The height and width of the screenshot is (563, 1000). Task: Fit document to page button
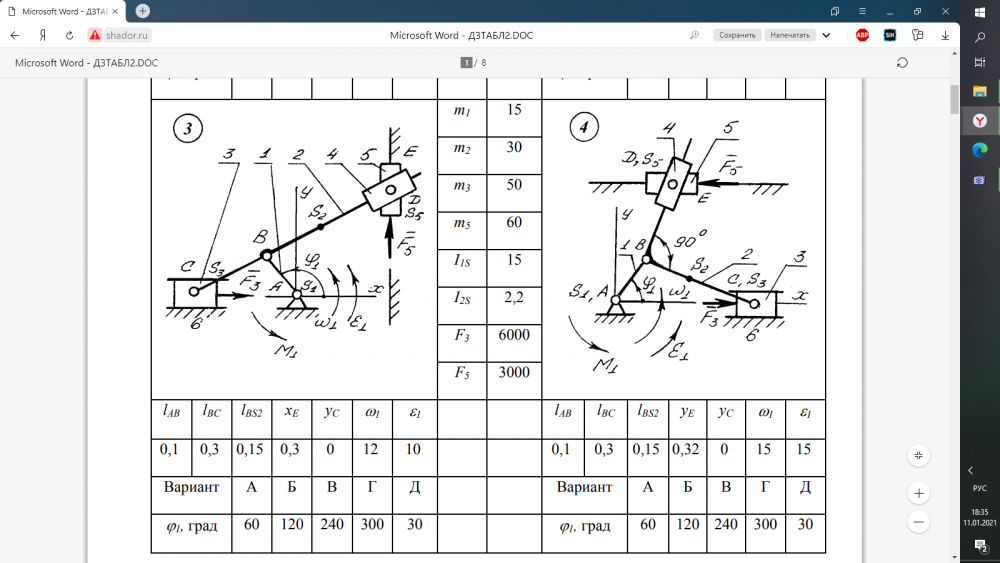918,455
